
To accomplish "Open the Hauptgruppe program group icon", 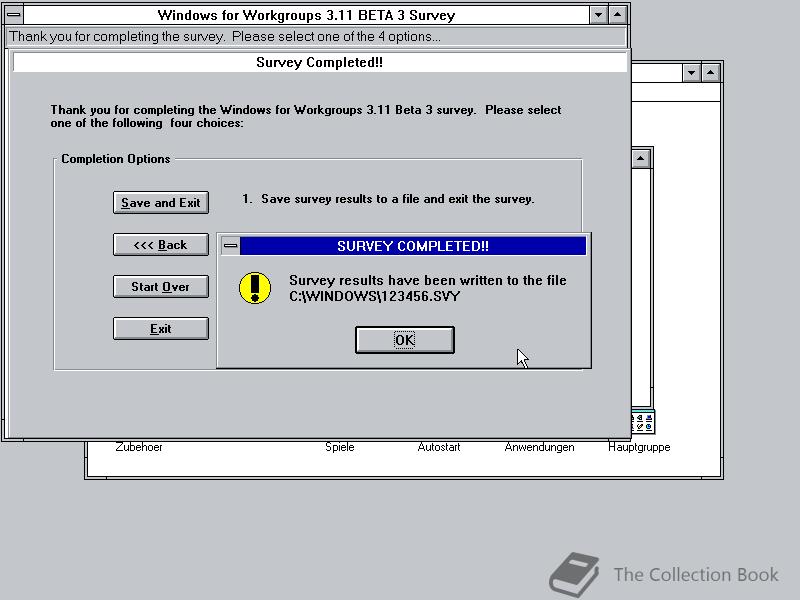I will coord(643,422).
